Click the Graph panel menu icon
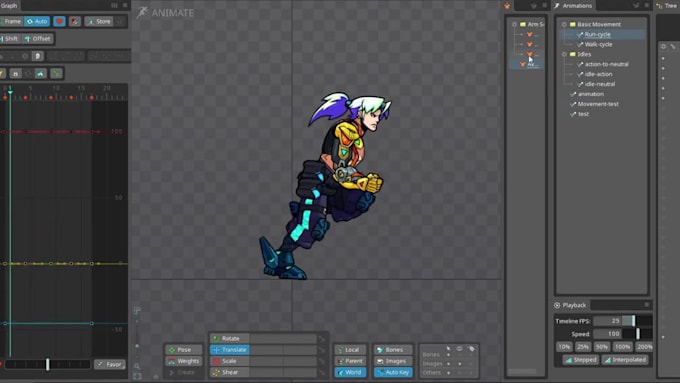The image size is (680, 383). pos(125,6)
